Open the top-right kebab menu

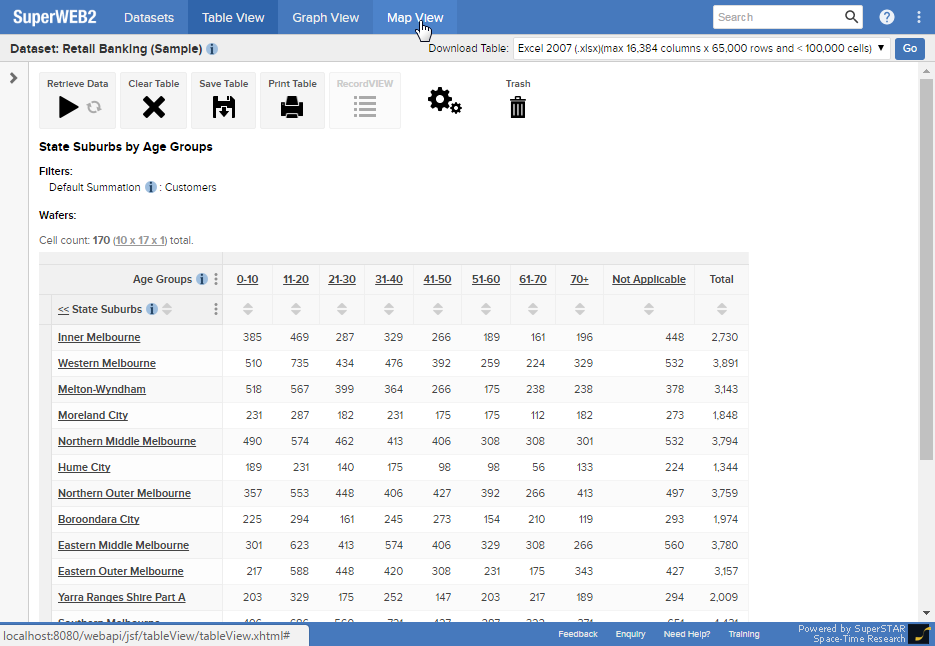click(x=919, y=17)
